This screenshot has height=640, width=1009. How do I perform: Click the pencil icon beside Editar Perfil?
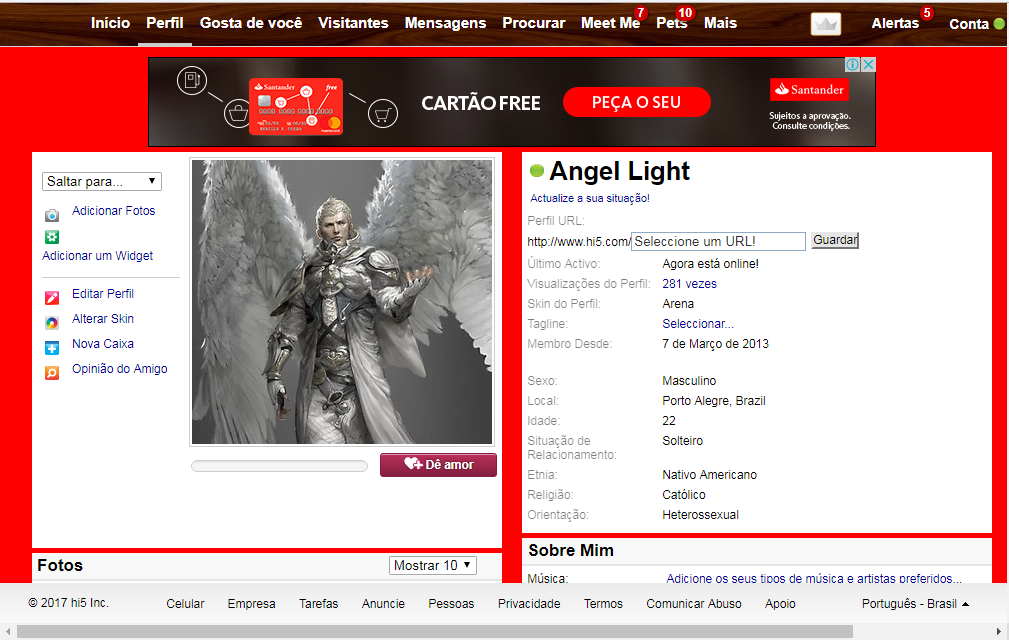(51, 298)
